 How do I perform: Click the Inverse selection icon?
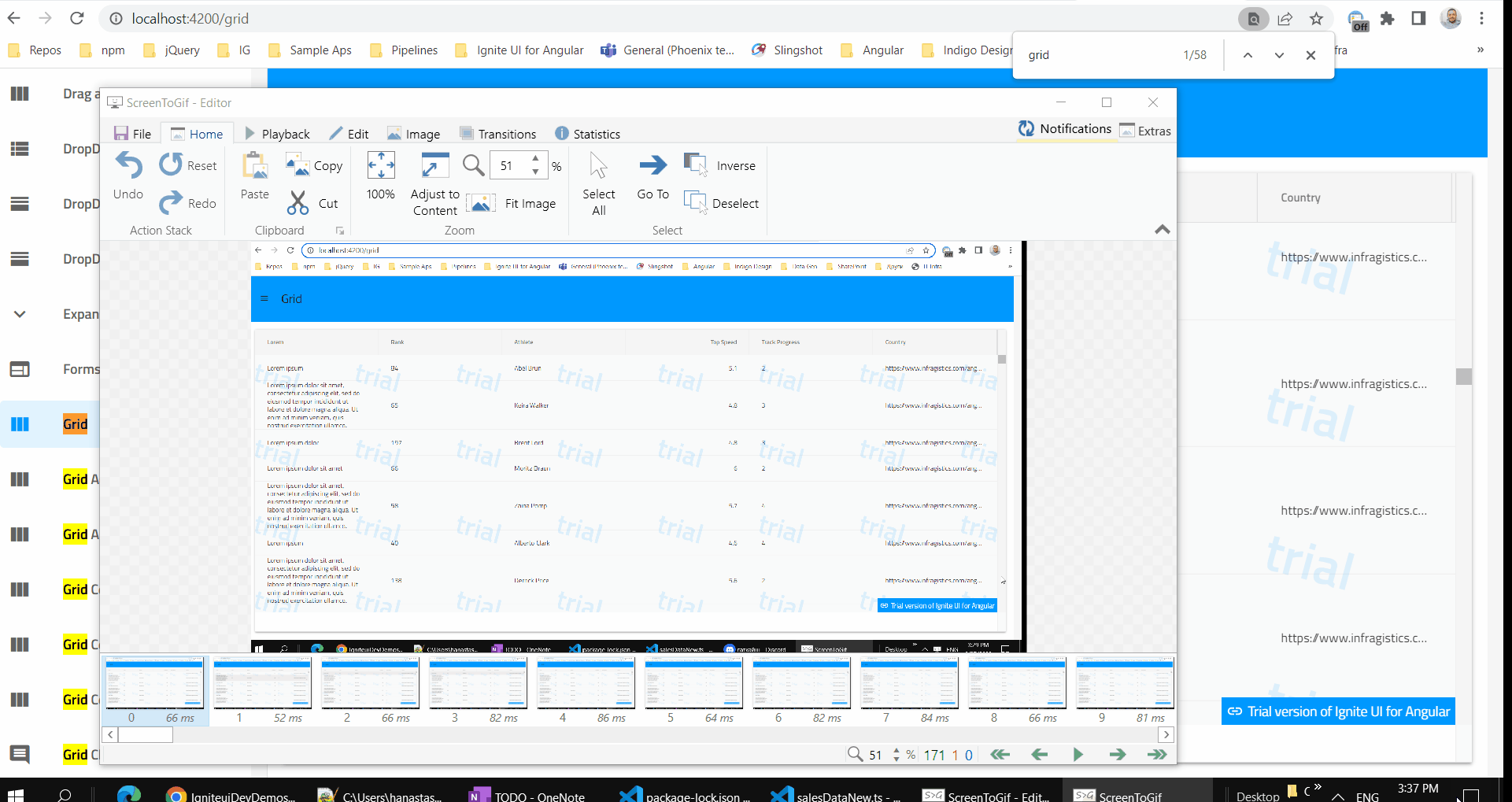point(696,164)
